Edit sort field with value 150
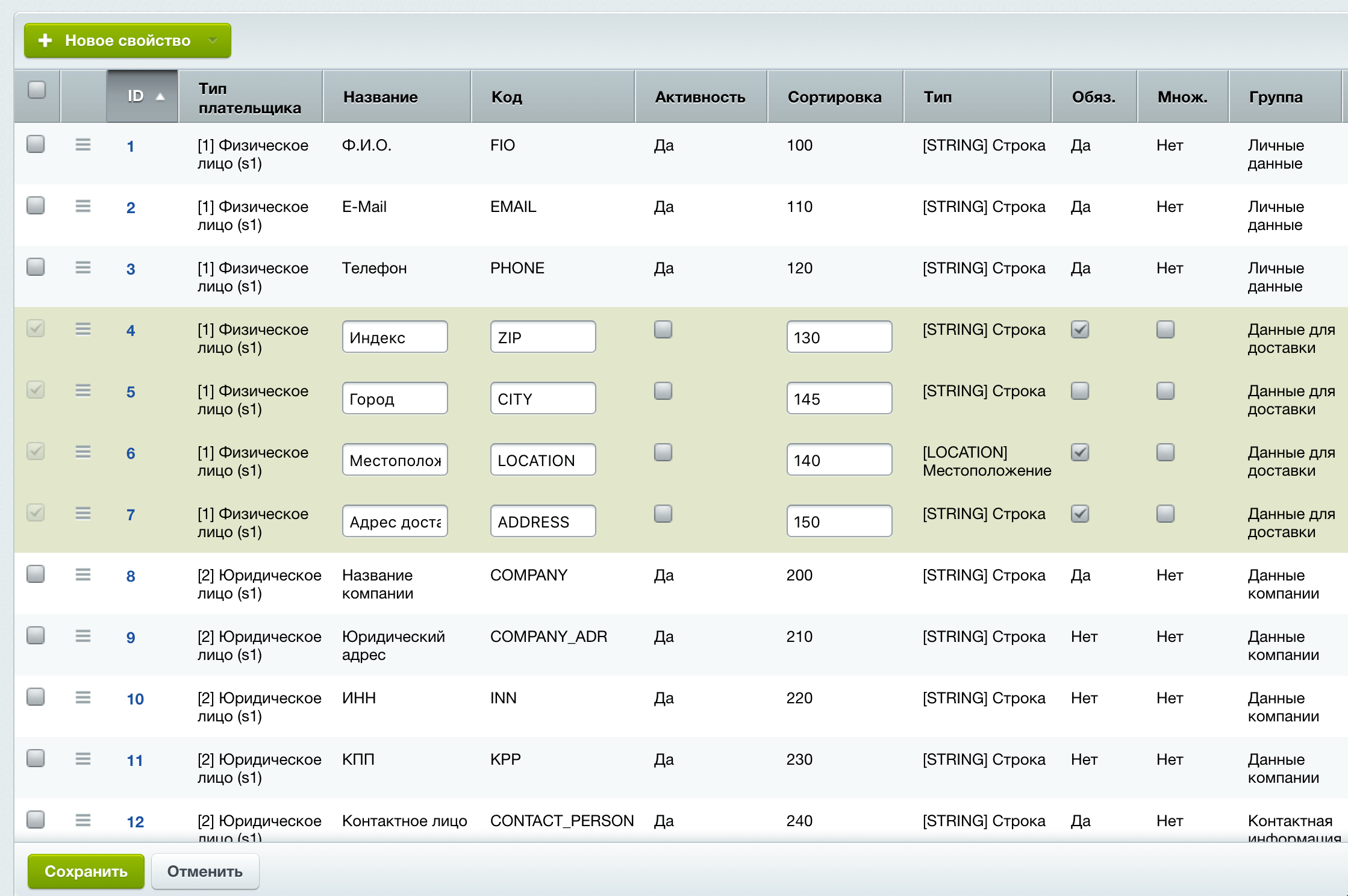1348x896 pixels. click(x=840, y=521)
